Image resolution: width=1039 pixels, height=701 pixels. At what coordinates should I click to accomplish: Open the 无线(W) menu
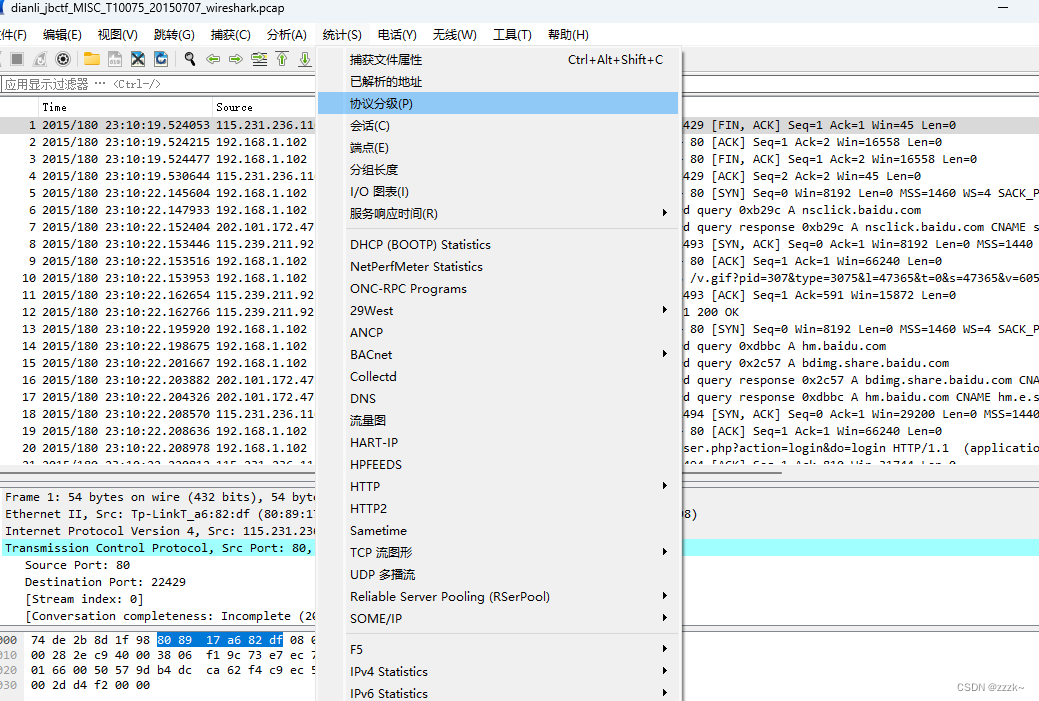tap(454, 34)
